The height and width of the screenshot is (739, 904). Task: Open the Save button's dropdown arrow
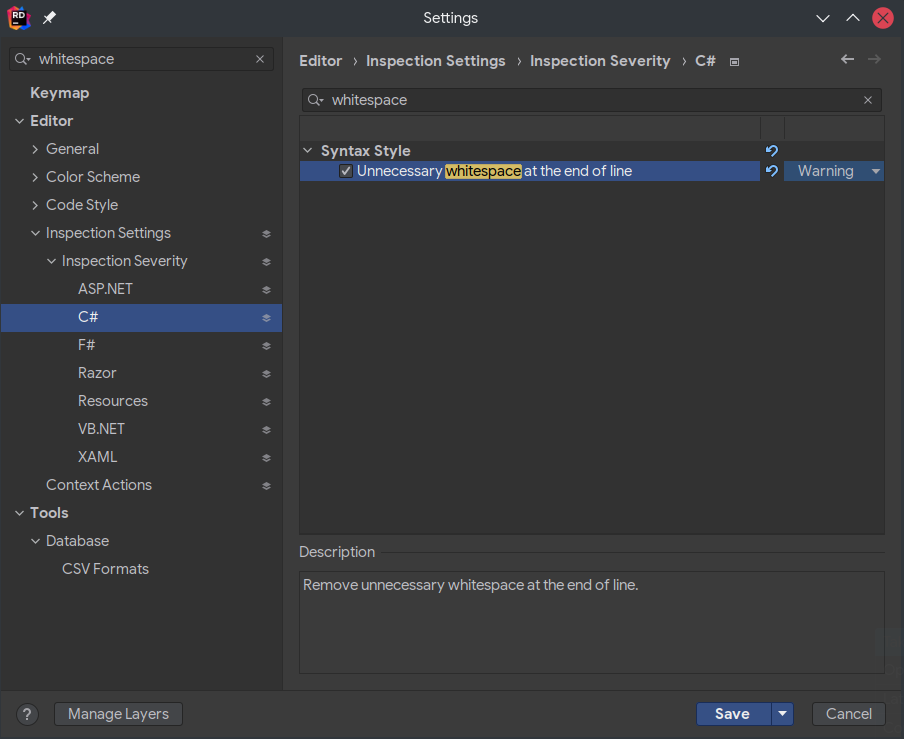coord(783,714)
